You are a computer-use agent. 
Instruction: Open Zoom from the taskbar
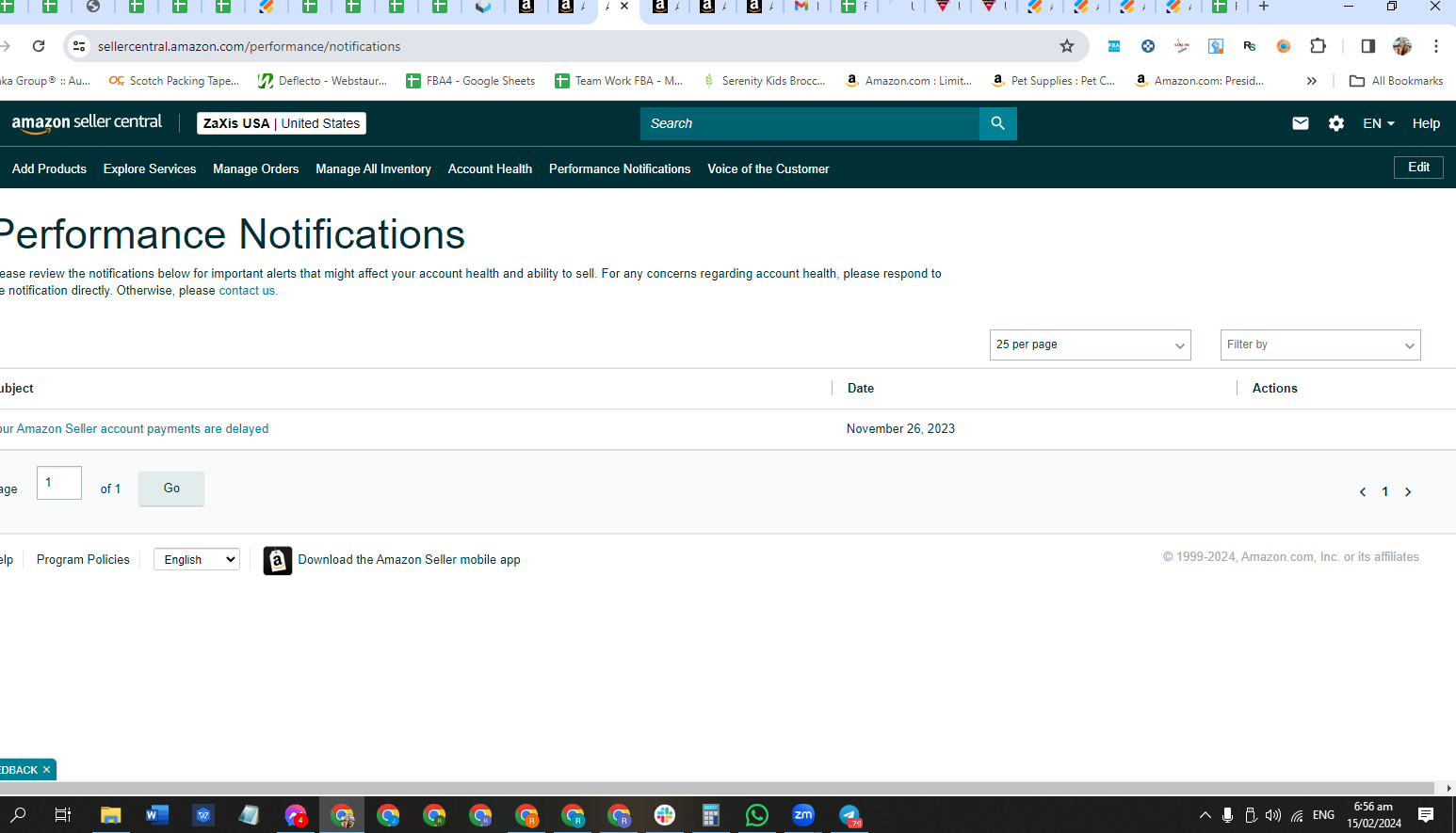[x=803, y=815]
